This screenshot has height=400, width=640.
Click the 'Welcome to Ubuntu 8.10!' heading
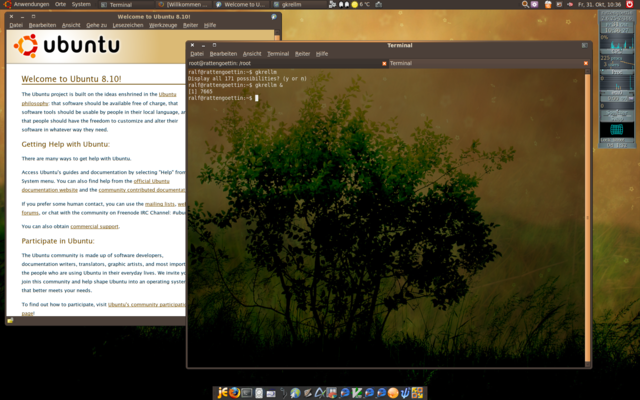[x=71, y=79]
